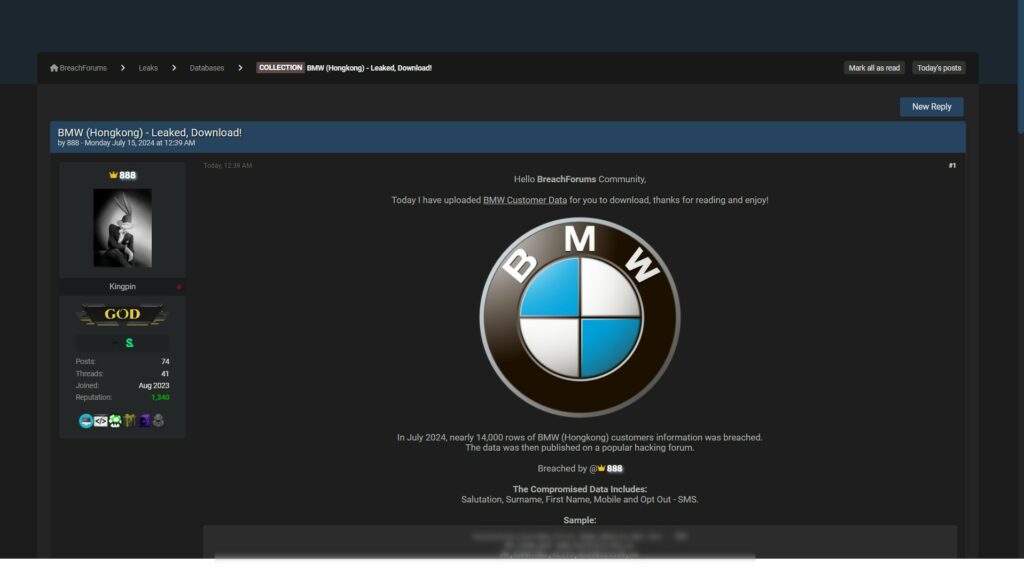Click the green mushroom award badge
1024x572 pixels.
[x=115, y=421]
